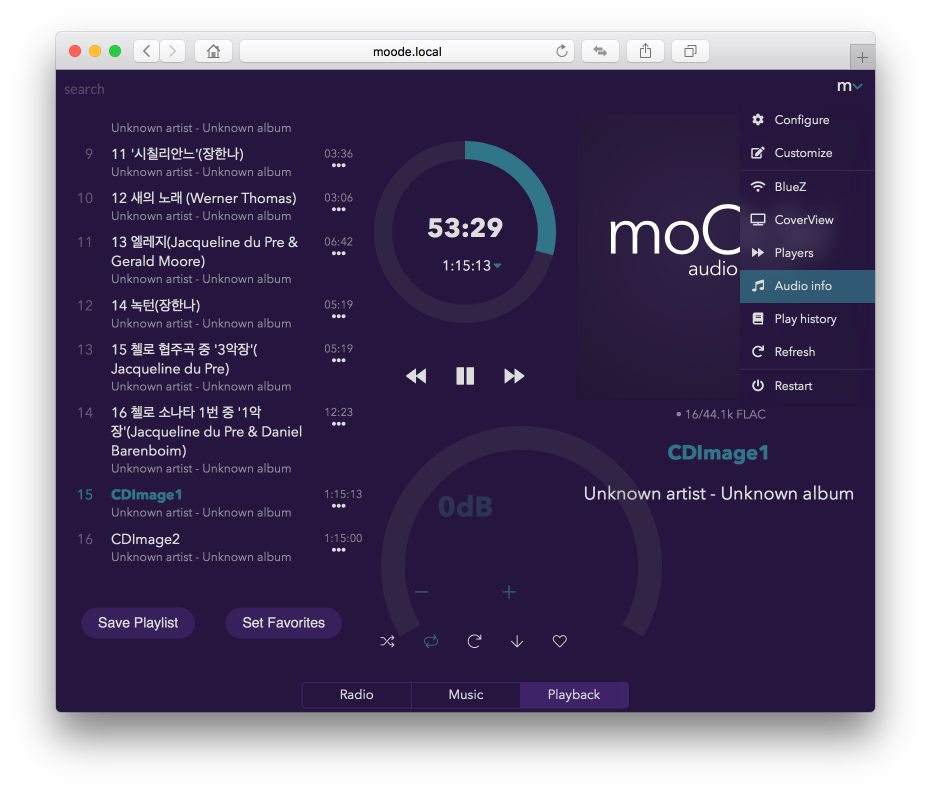Click browser forward arrow button
This screenshot has height=792, width=931.
click(172, 51)
